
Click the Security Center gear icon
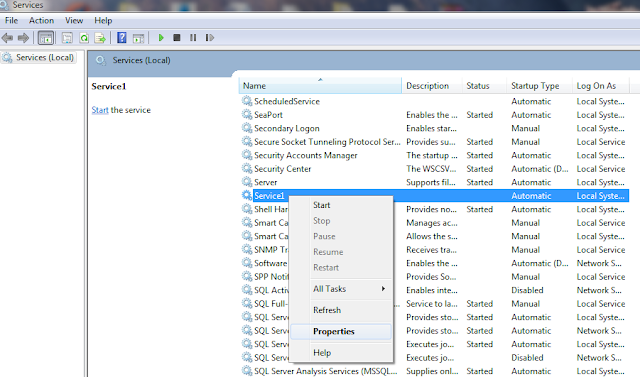tap(247, 168)
